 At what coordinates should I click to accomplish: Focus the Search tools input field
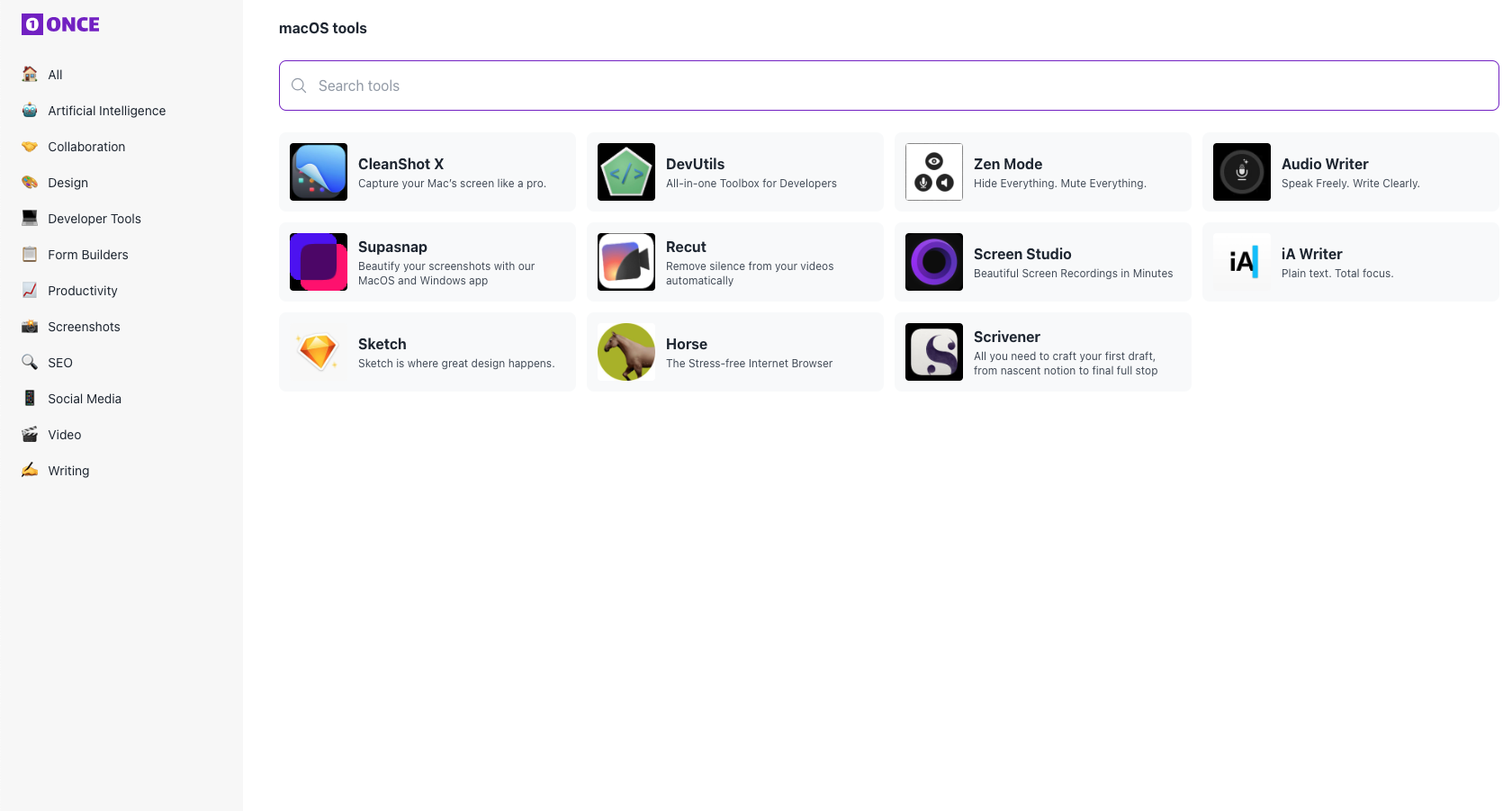889,86
